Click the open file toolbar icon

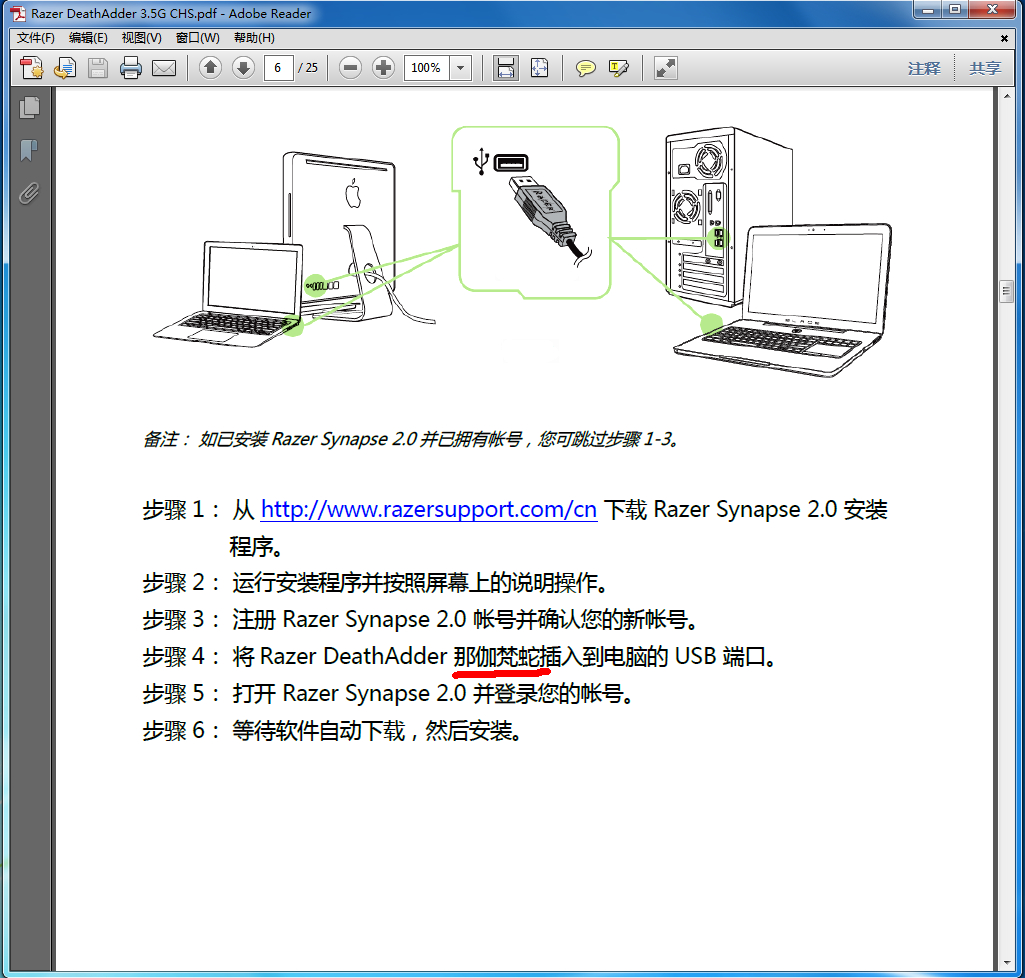(65, 68)
